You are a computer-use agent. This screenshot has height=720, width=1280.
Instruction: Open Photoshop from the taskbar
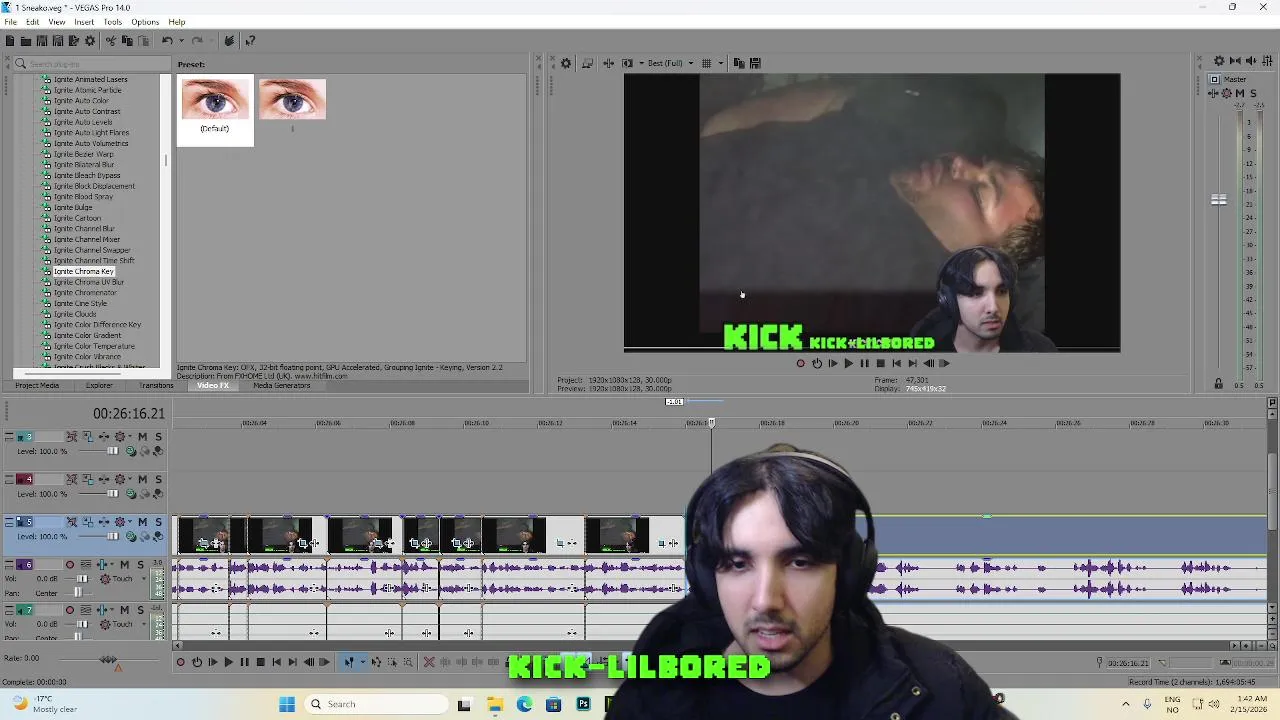tap(583, 704)
